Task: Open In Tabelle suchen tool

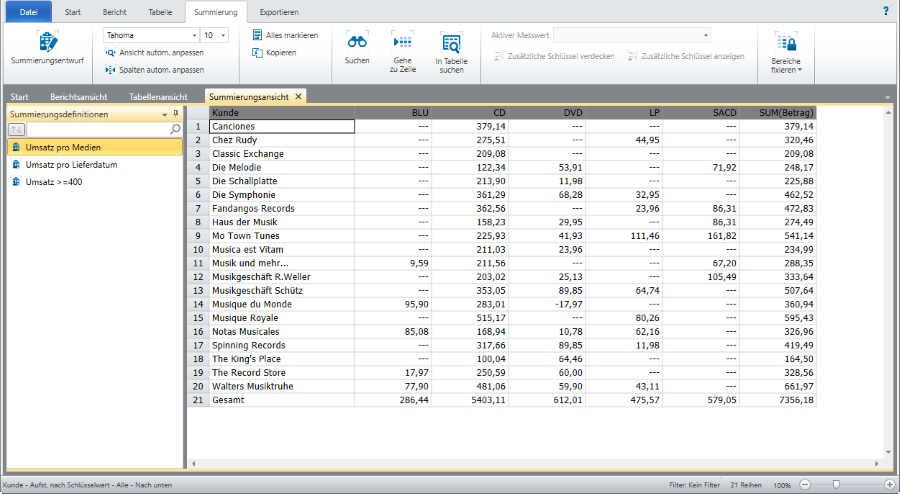Action: point(451,50)
